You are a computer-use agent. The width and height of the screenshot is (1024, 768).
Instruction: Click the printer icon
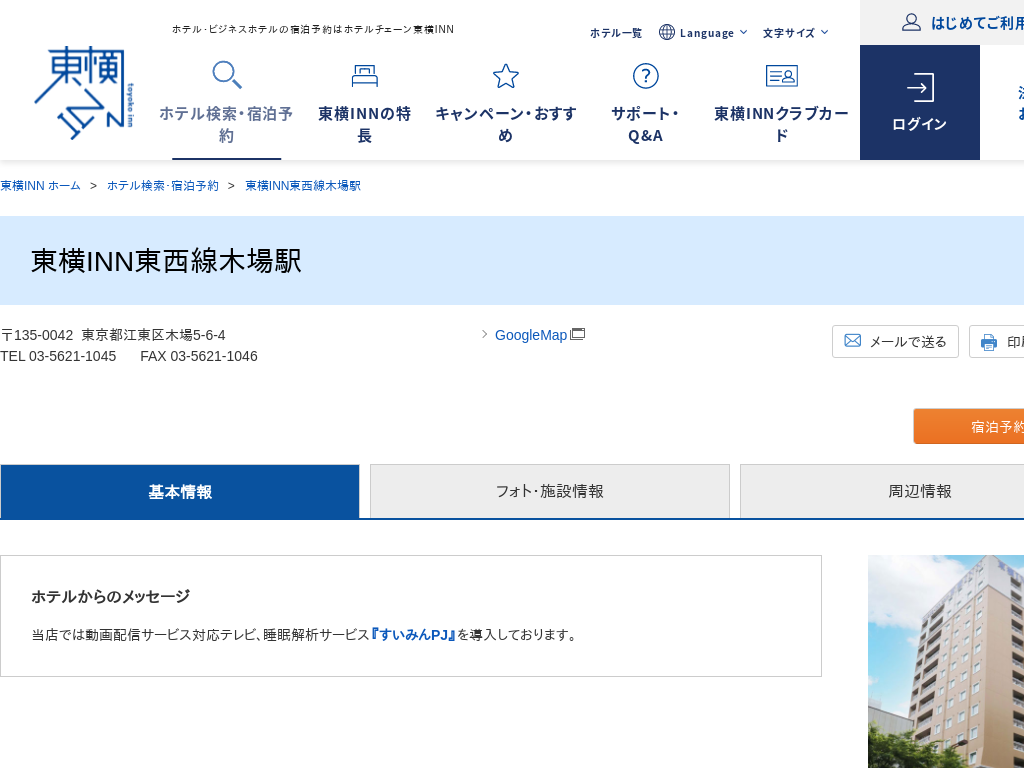(x=989, y=342)
